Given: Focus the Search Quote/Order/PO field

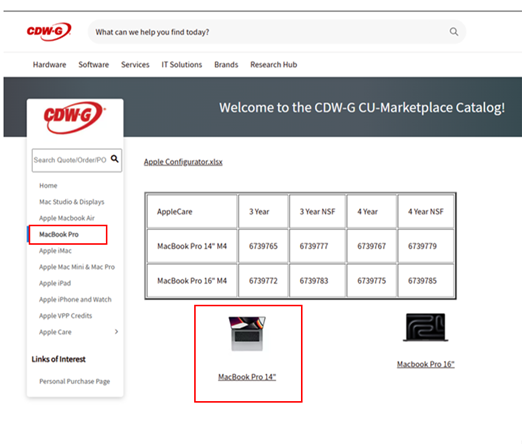Looking at the screenshot, I should 71,160.
